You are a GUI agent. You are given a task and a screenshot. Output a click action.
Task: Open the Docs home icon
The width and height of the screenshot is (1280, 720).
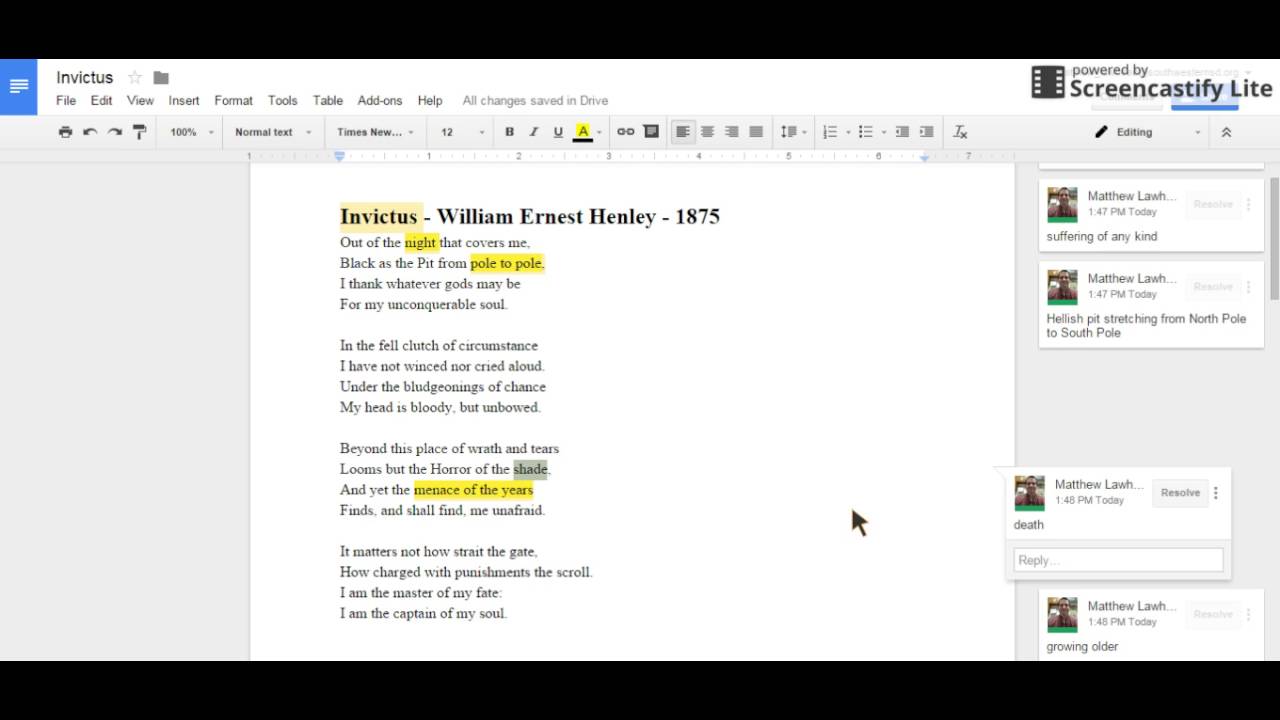tap(18, 87)
